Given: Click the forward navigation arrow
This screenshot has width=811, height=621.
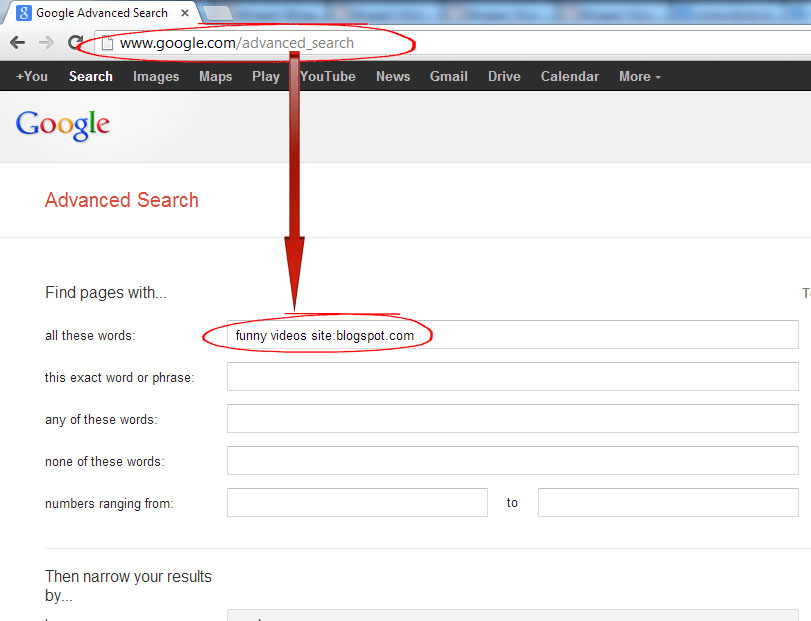Looking at the screenshot, I should (46, 42).
